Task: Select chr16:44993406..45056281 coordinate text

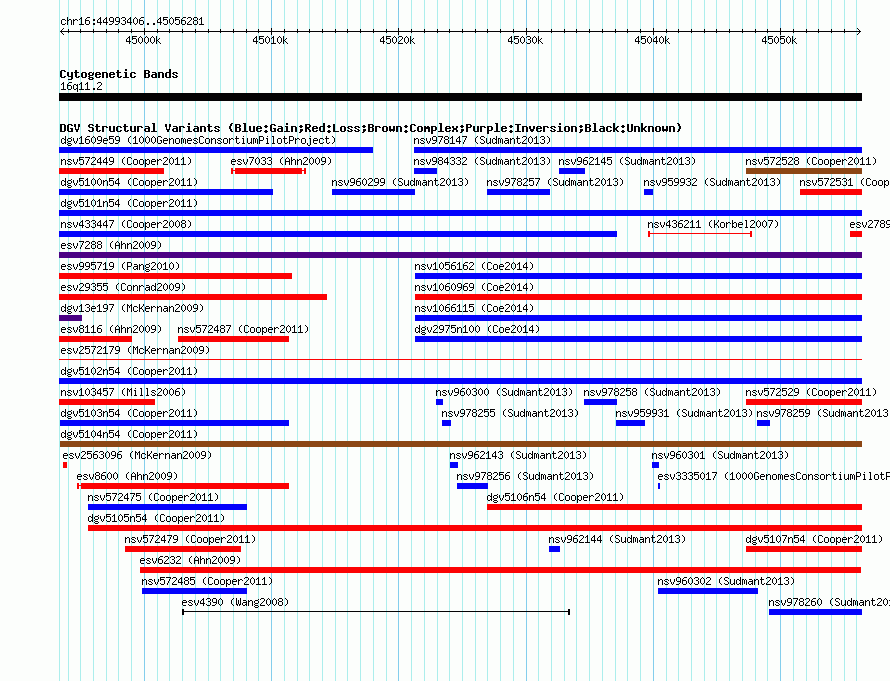Action: (x=132, y=21)
